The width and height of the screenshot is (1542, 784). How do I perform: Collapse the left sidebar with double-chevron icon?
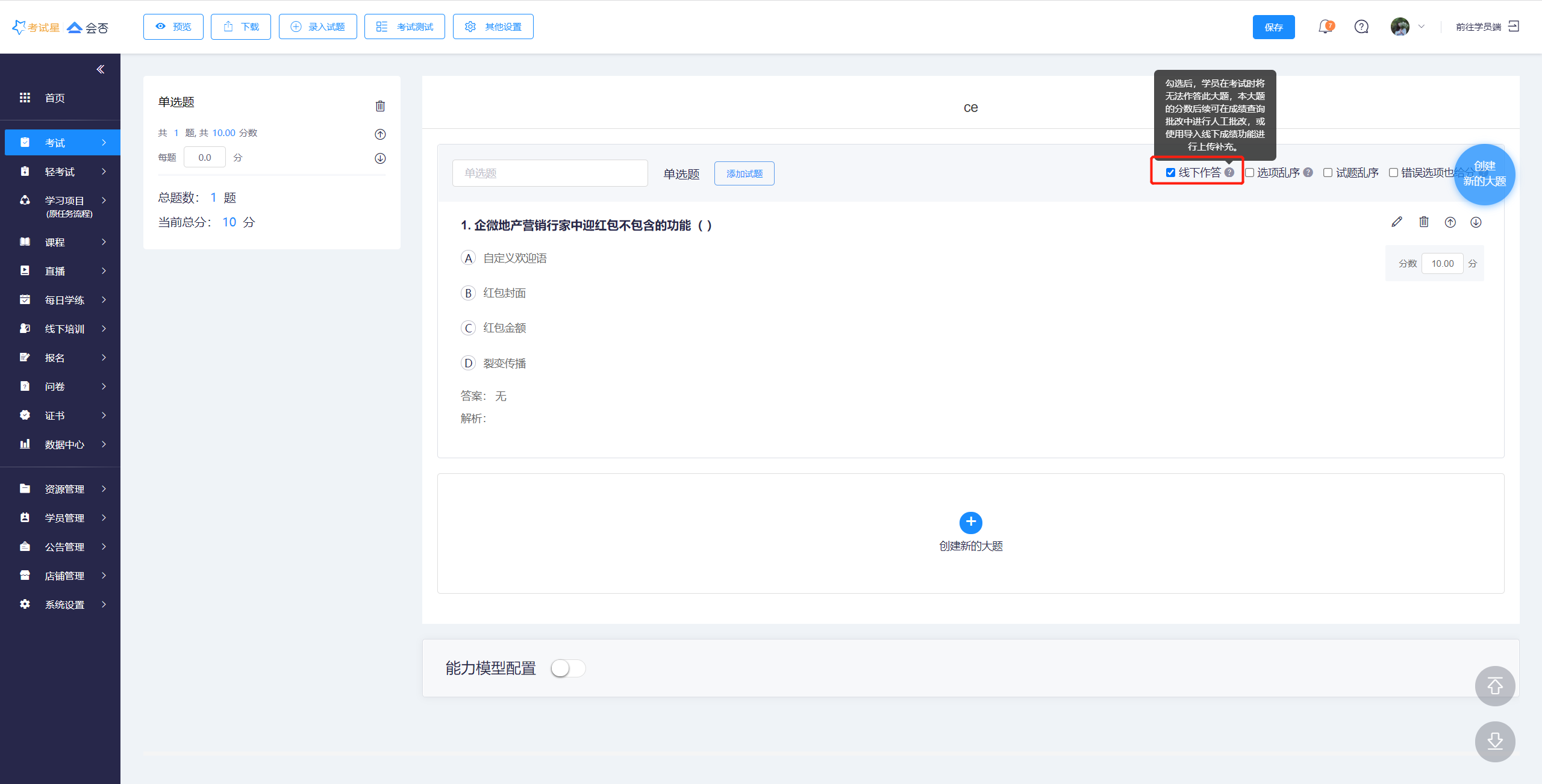tap(101, 69)
